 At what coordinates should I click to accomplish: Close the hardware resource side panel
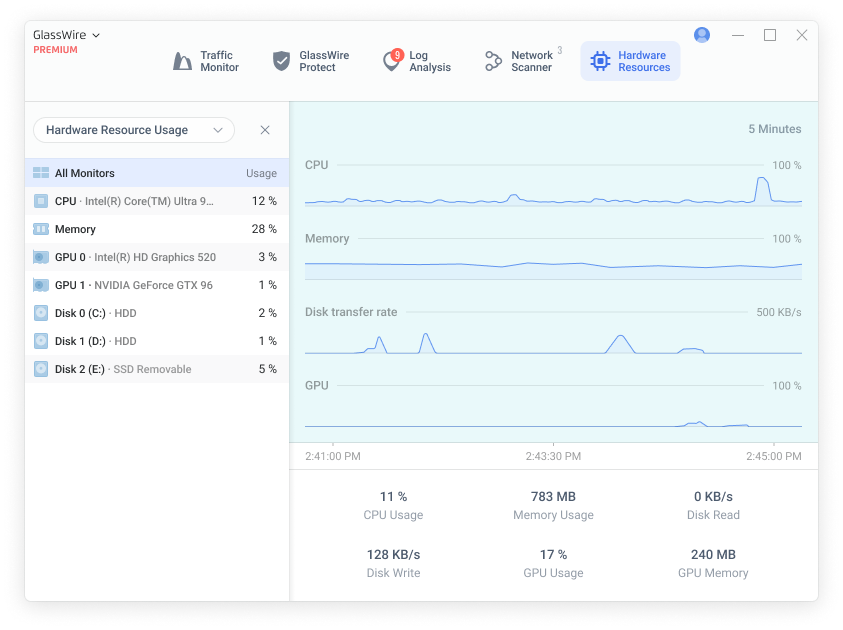[x=265, y=130]
